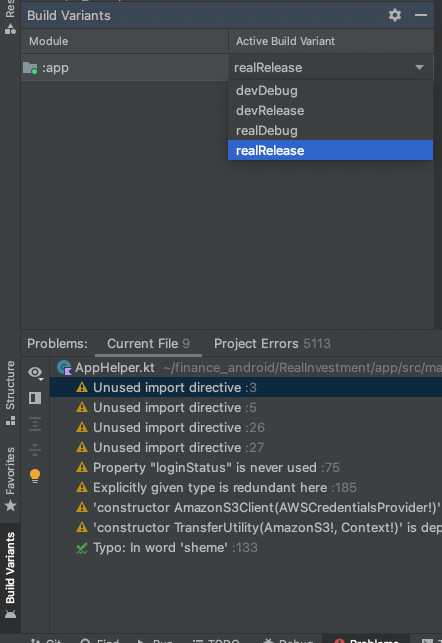Switch to the Project Errors tab
This screenshot has width=442, height=643.
[272, 344]
